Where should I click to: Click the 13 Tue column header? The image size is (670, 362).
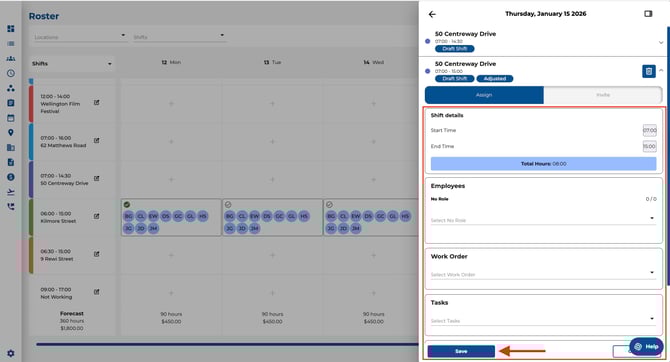pos(272,62)
